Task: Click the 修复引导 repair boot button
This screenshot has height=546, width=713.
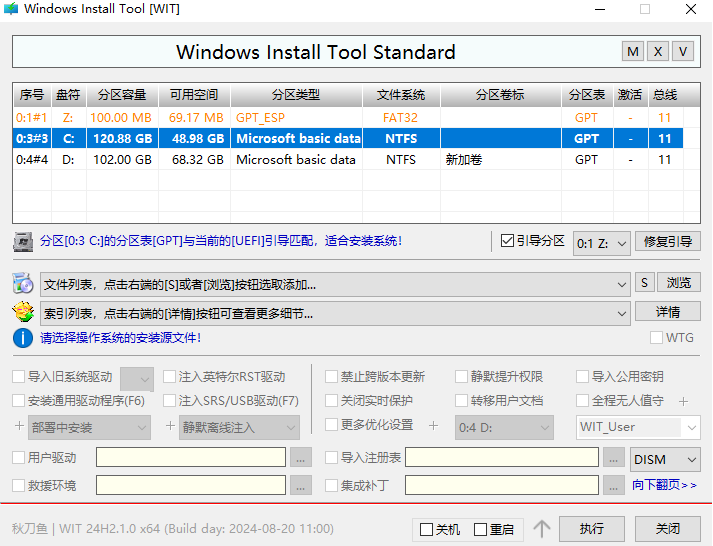Action: click(668, 241)
